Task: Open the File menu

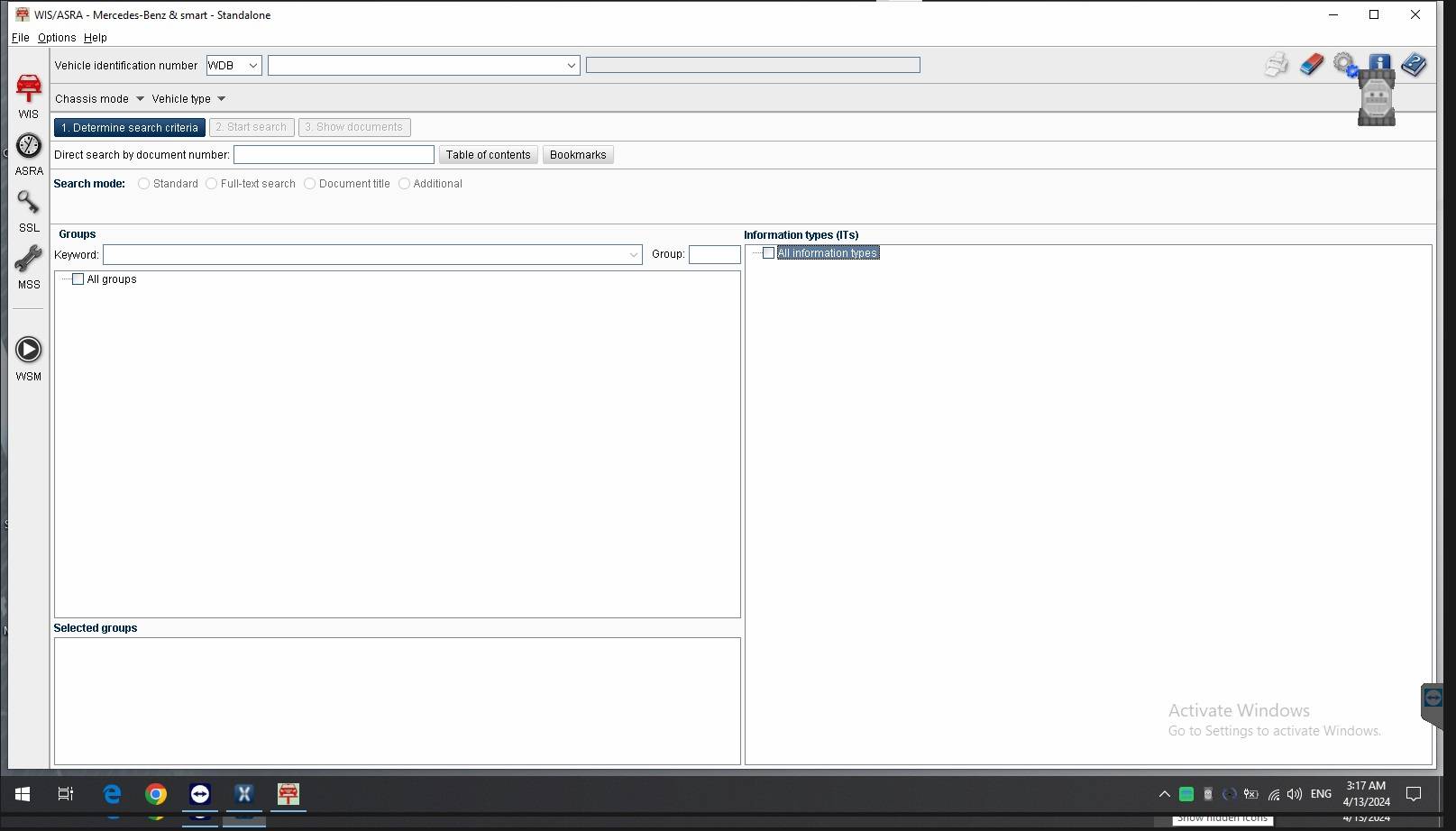Action: coord(20,38)
